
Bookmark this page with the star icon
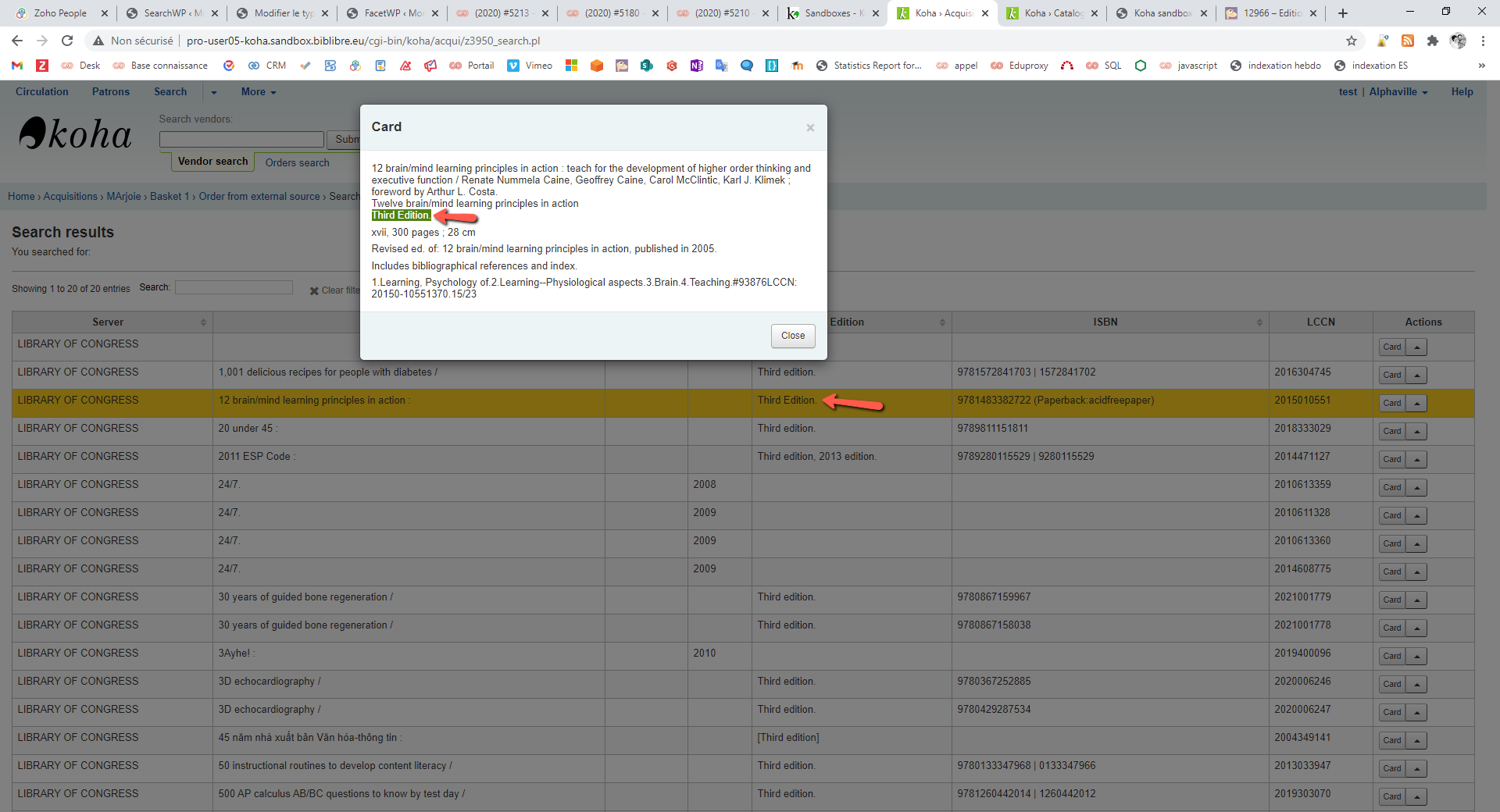pyautogui.click(x=1351, y=41)
